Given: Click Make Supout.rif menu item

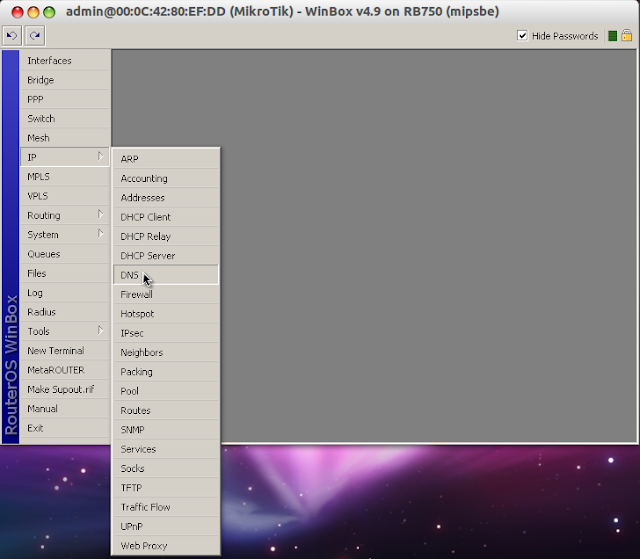Looking at the screenshot, I should [65, 389].
